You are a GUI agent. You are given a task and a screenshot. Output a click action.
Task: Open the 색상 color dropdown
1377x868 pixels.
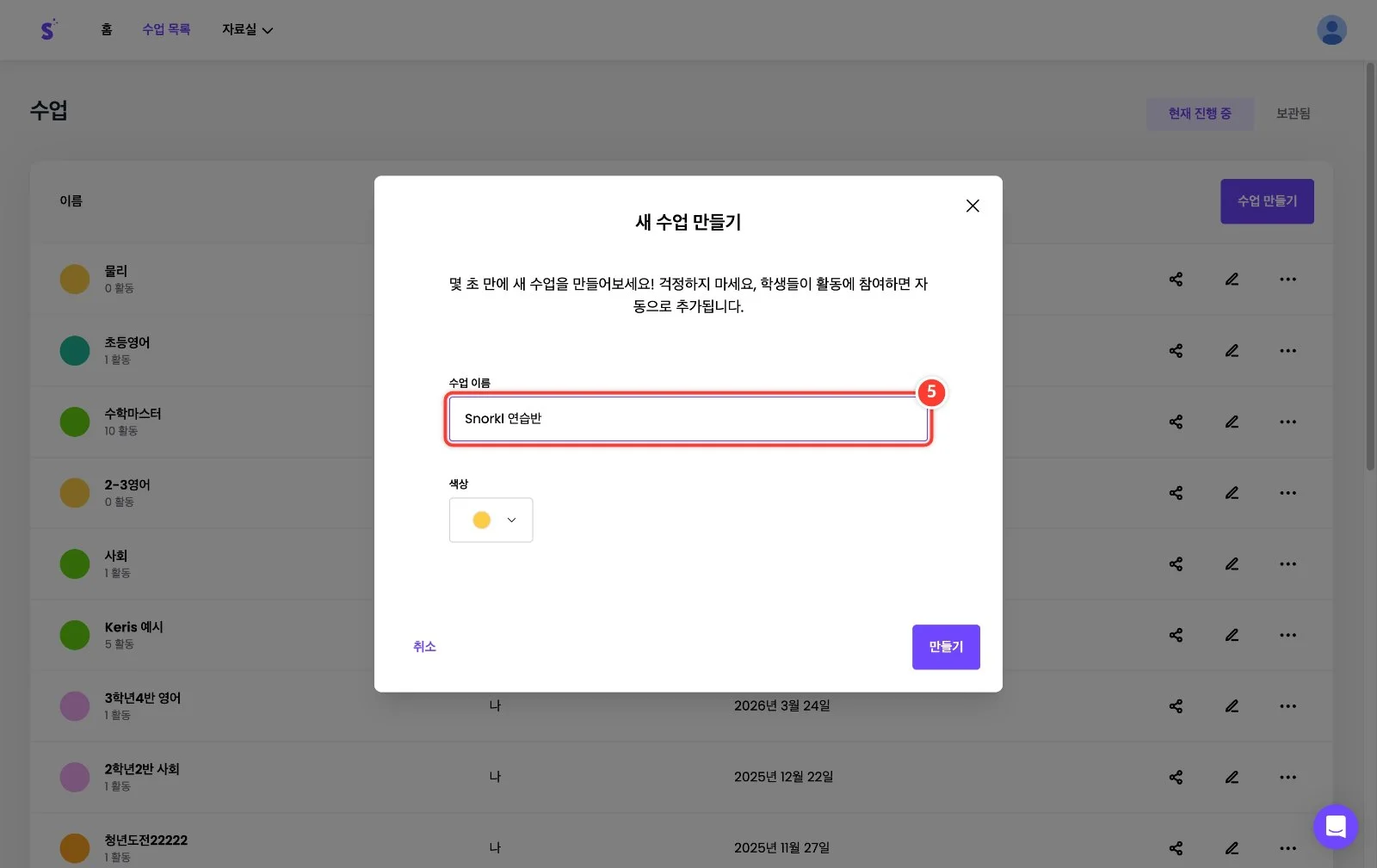[491, 520]
